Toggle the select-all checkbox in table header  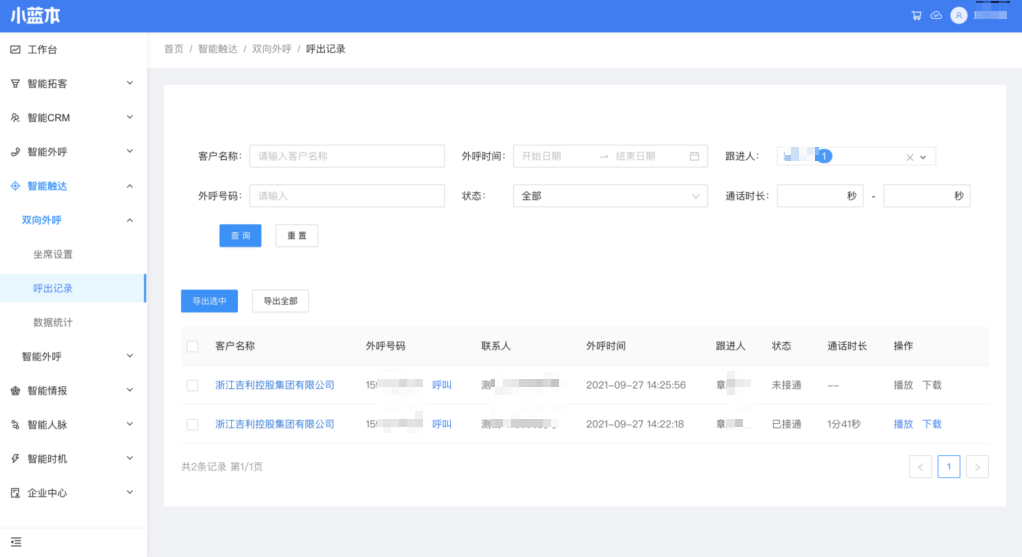coord(193,346)
